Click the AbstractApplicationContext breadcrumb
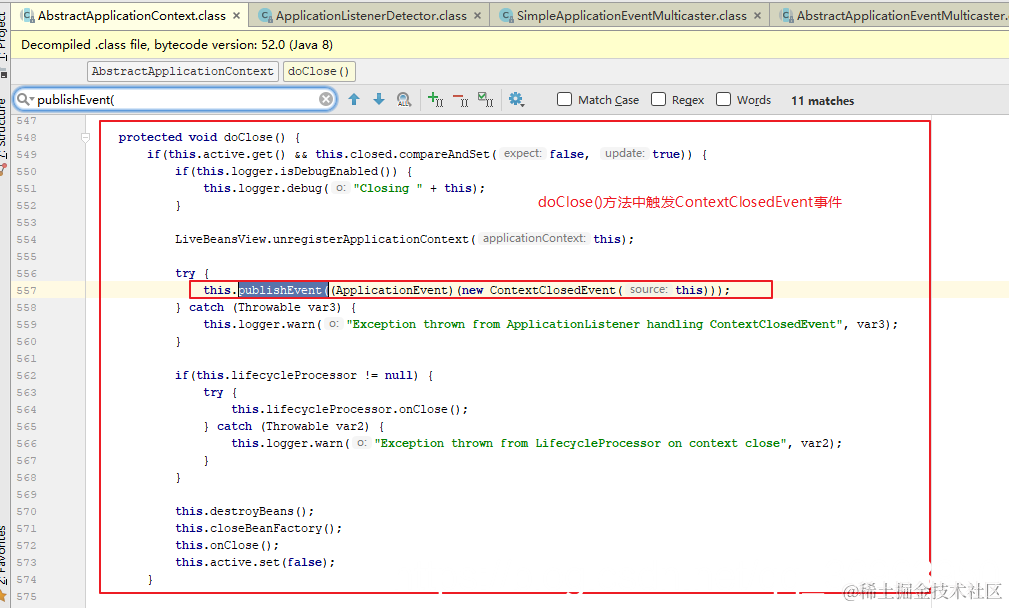The image size is (1009, 608). click(x=182, y=71)
